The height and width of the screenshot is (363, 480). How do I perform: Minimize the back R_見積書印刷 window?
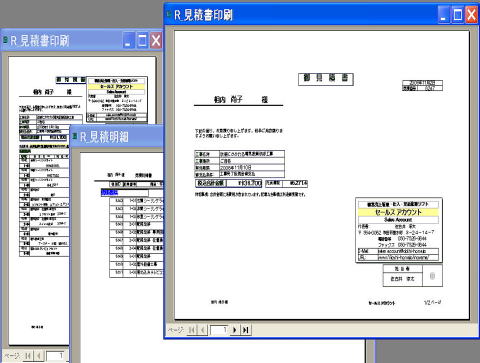(x=128, y=41)
